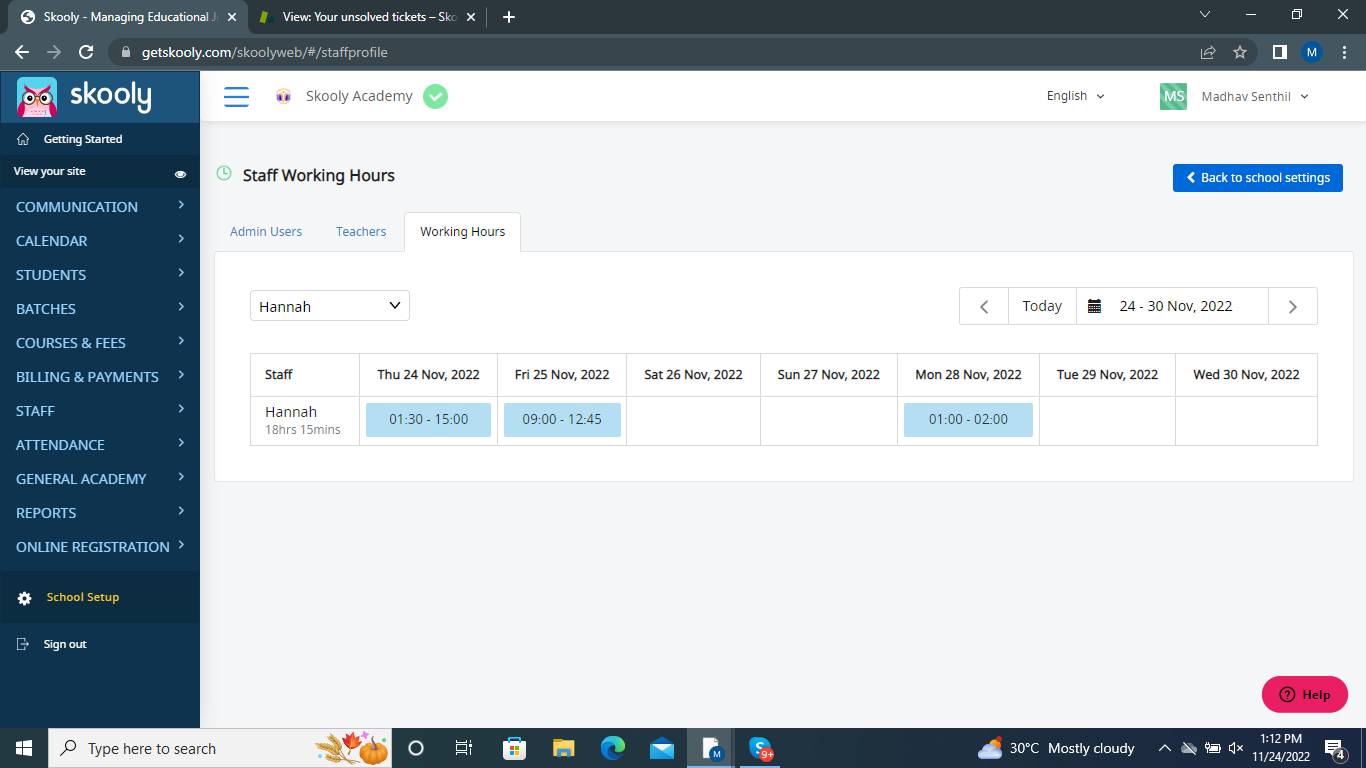The height and width of the screenshot is (768, 1366).
Task: Click the Sign out icon
Action: (24, 644)
